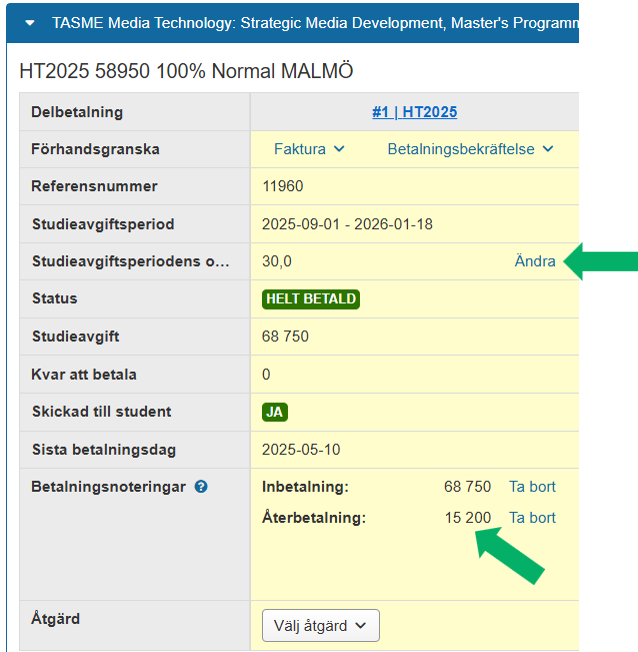Image resolution: width=638 pixels, height=652 pixels.
Task: Click the Betalningsnoteringar help question-mark icon
Action: (201, 487)
